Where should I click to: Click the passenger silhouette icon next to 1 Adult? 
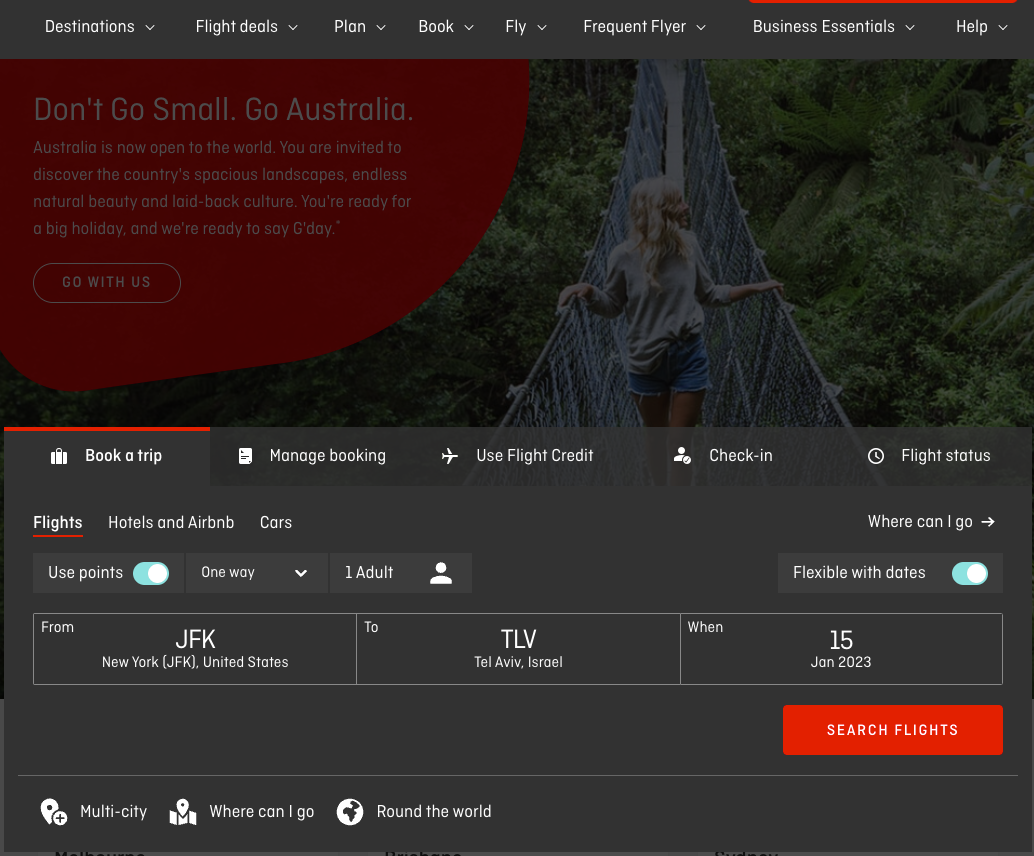tap(441, 572)
